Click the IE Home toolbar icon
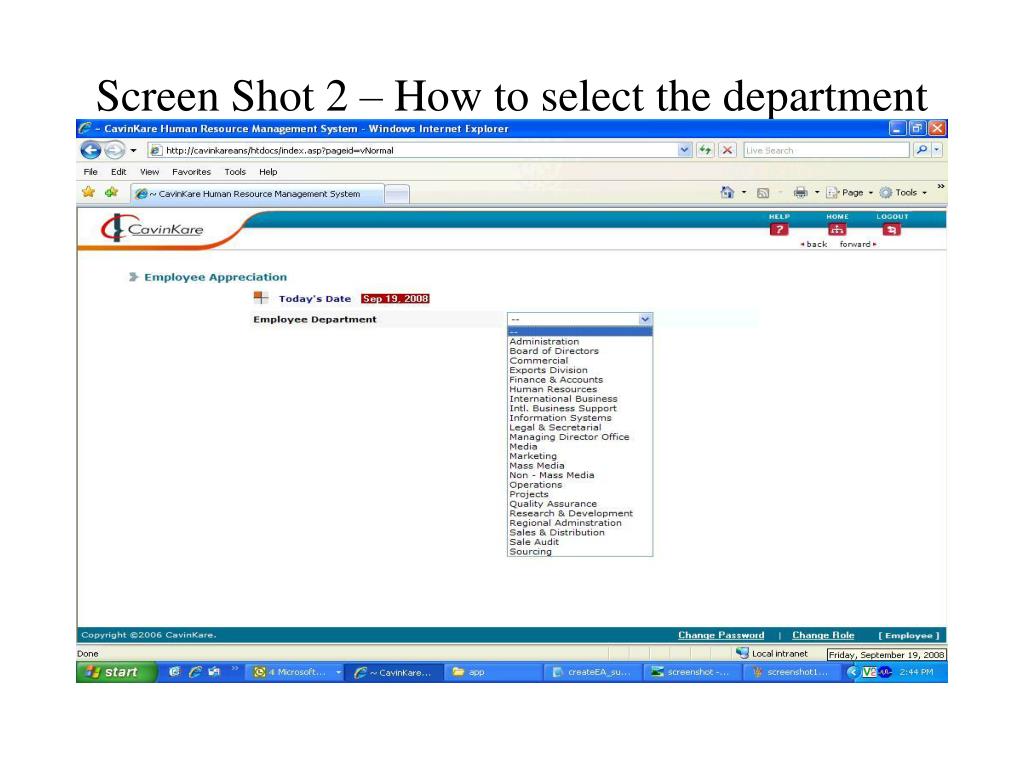The height and width of the screenshot is (768, 1024). pos(727,193)
